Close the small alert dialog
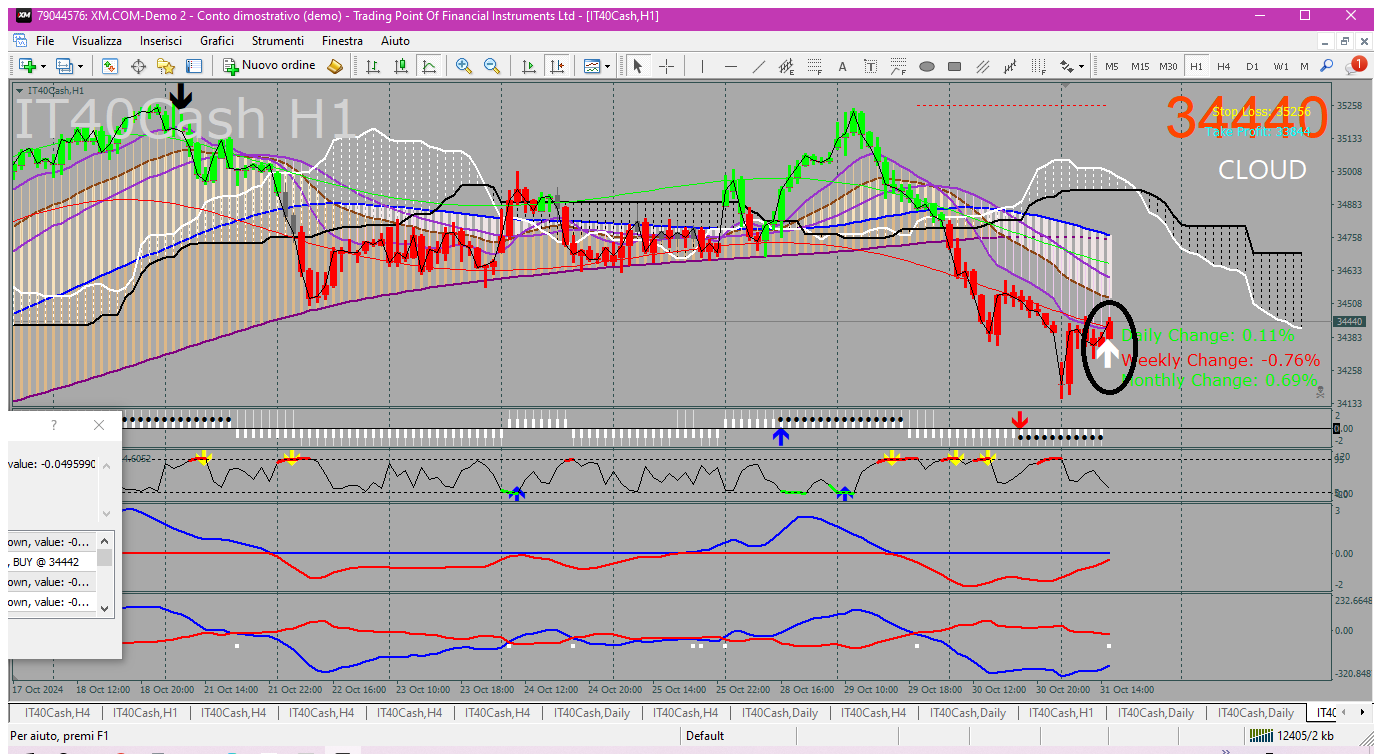This screenshot has width=1382, height=754. point(99,425)
